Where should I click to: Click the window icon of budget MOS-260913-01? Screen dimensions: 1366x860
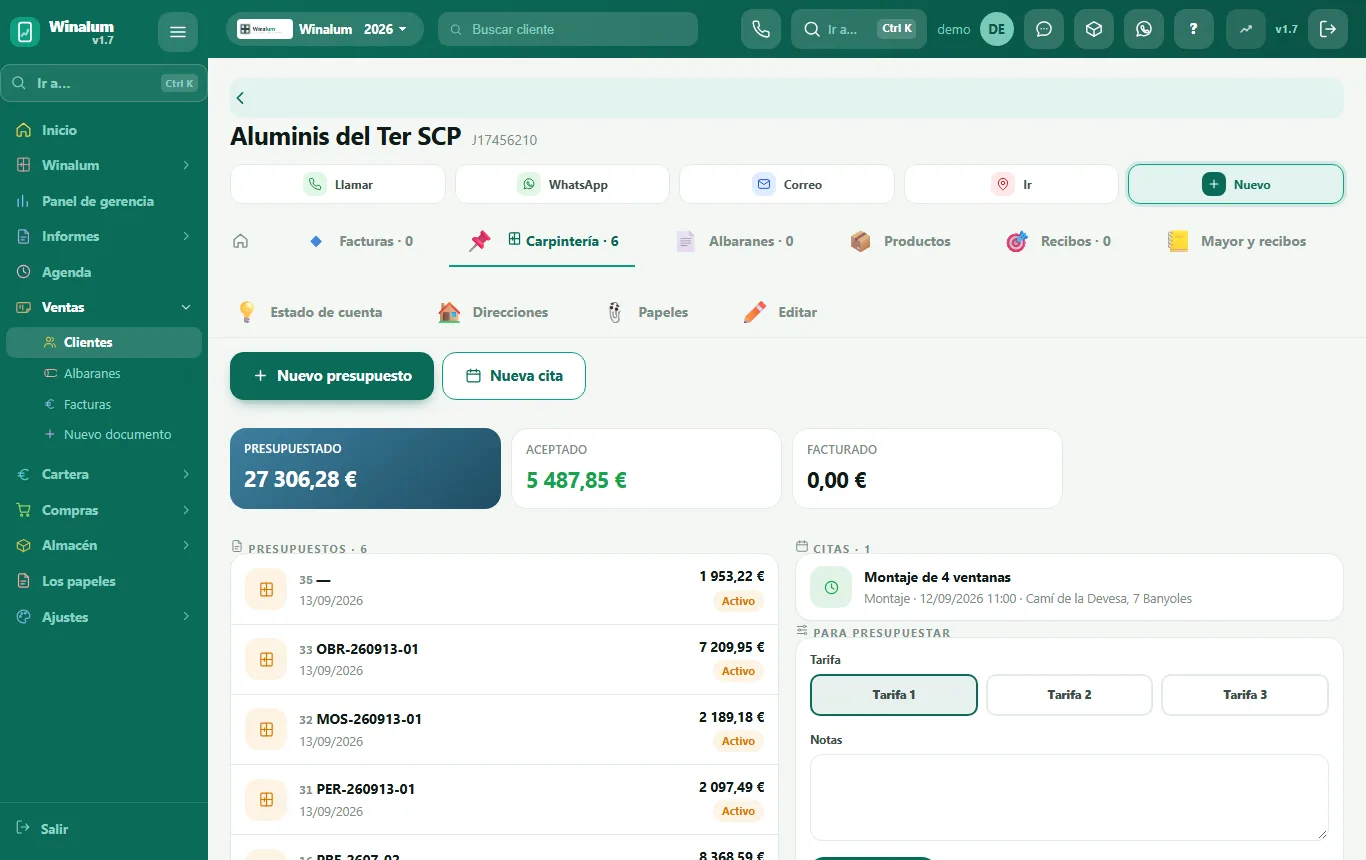pos(266,730)
